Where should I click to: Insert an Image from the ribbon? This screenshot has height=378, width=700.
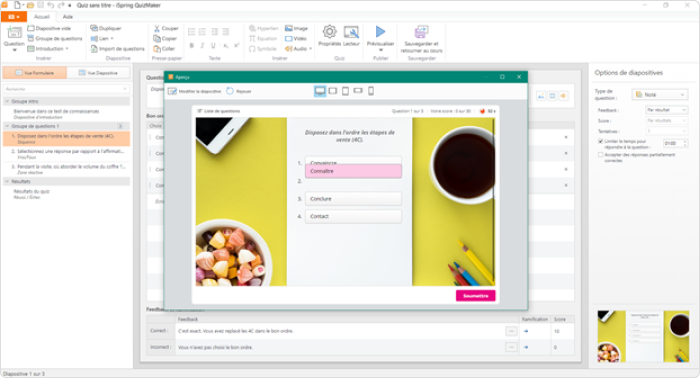pyautogui.click(x=296, y=28)
